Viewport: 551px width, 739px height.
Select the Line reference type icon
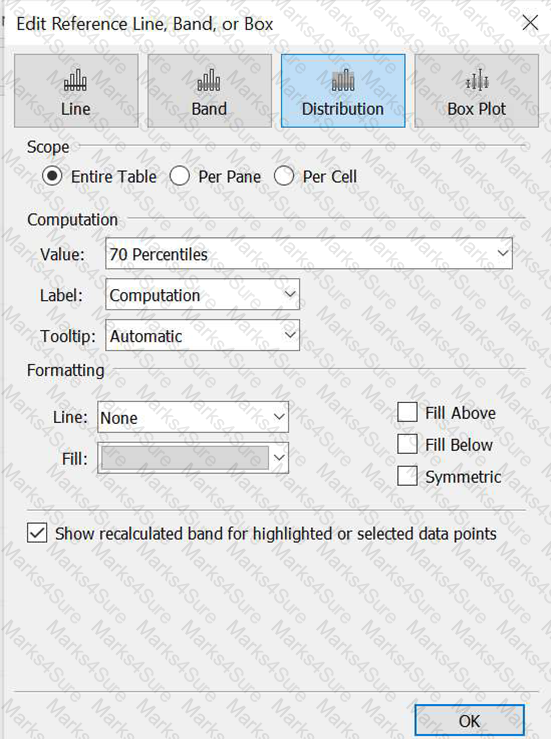75,81
